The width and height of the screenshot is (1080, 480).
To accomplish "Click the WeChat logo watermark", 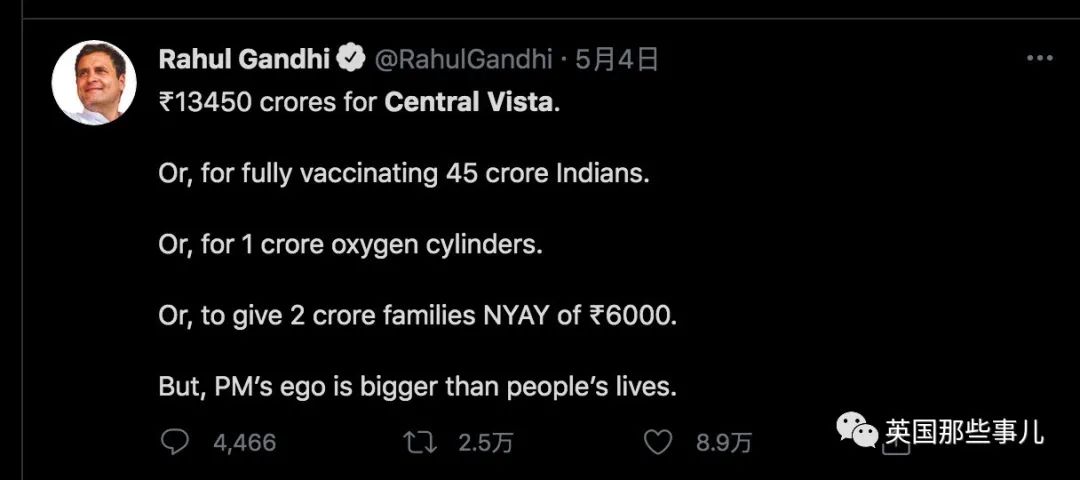I will [x=857, y=430].
